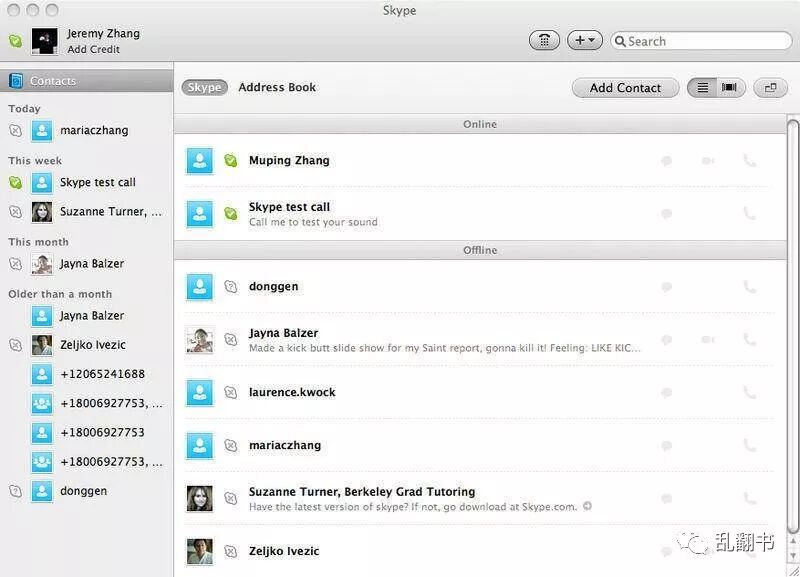
Task: Click the Add Contact button
Action: (x=626, y=88)
